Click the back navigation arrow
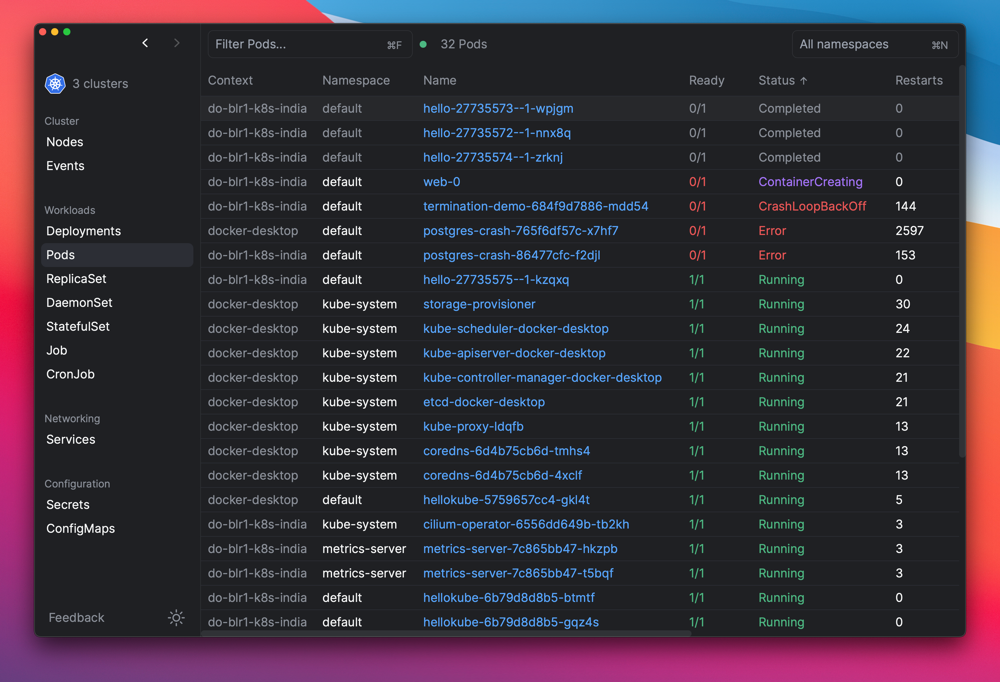The image size is (1000, 682). point(145,43)
